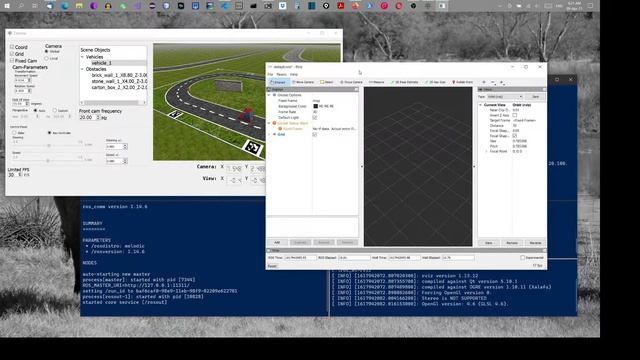Screen dimensions: 640x360
Task: Click the Speed slider handle
Action: (48, 160)
